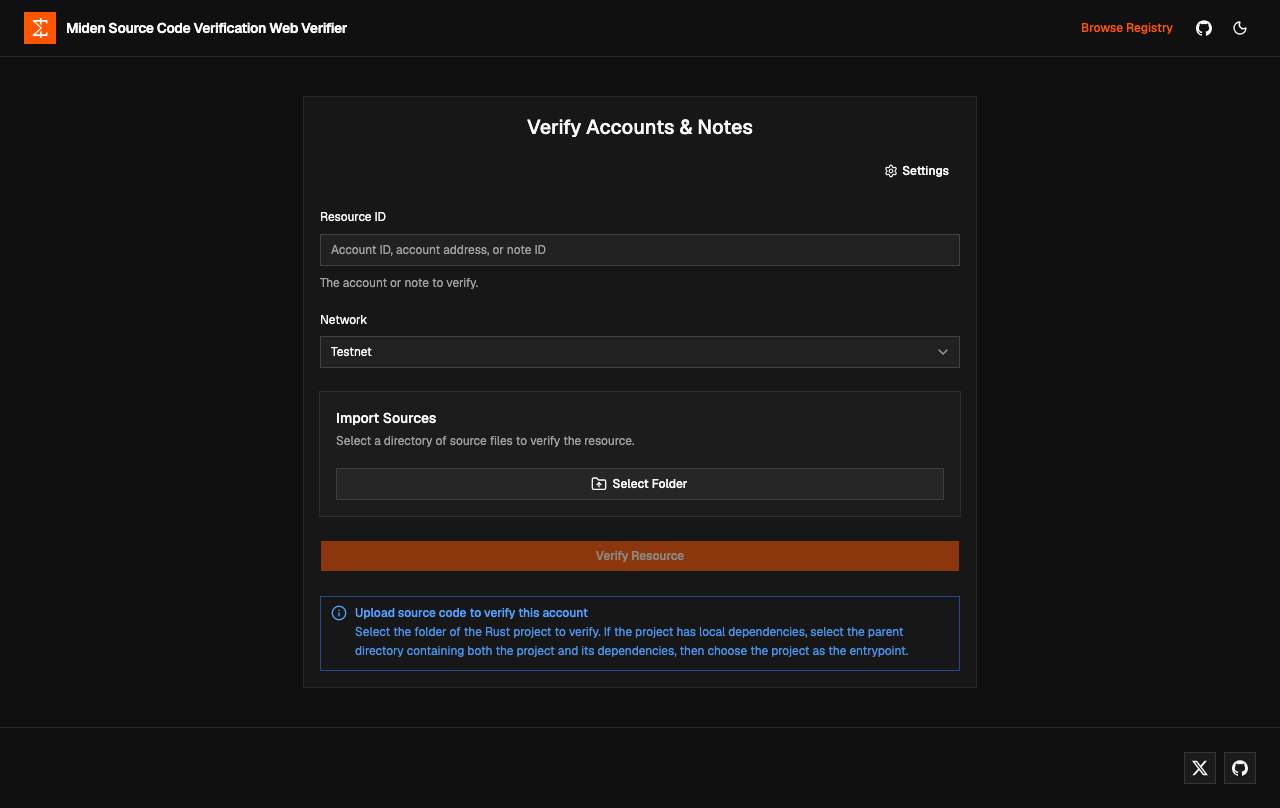Click the orange Miden logo icon
The image size is (1280, 808).
40,28
